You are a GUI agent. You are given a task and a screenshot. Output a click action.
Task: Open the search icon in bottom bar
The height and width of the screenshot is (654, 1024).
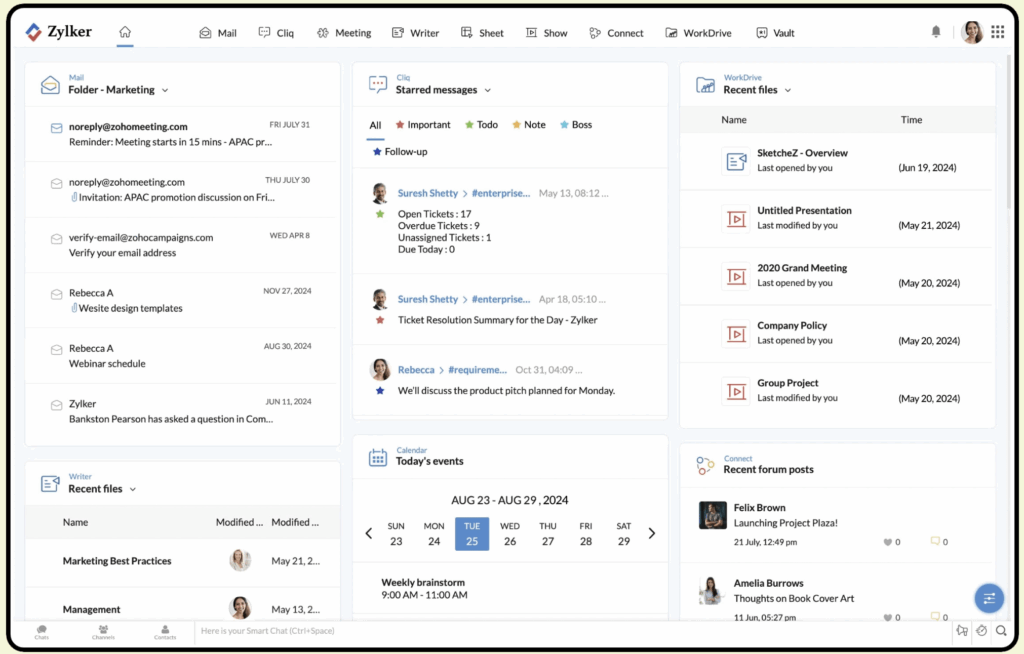[x=1001, y=631]
